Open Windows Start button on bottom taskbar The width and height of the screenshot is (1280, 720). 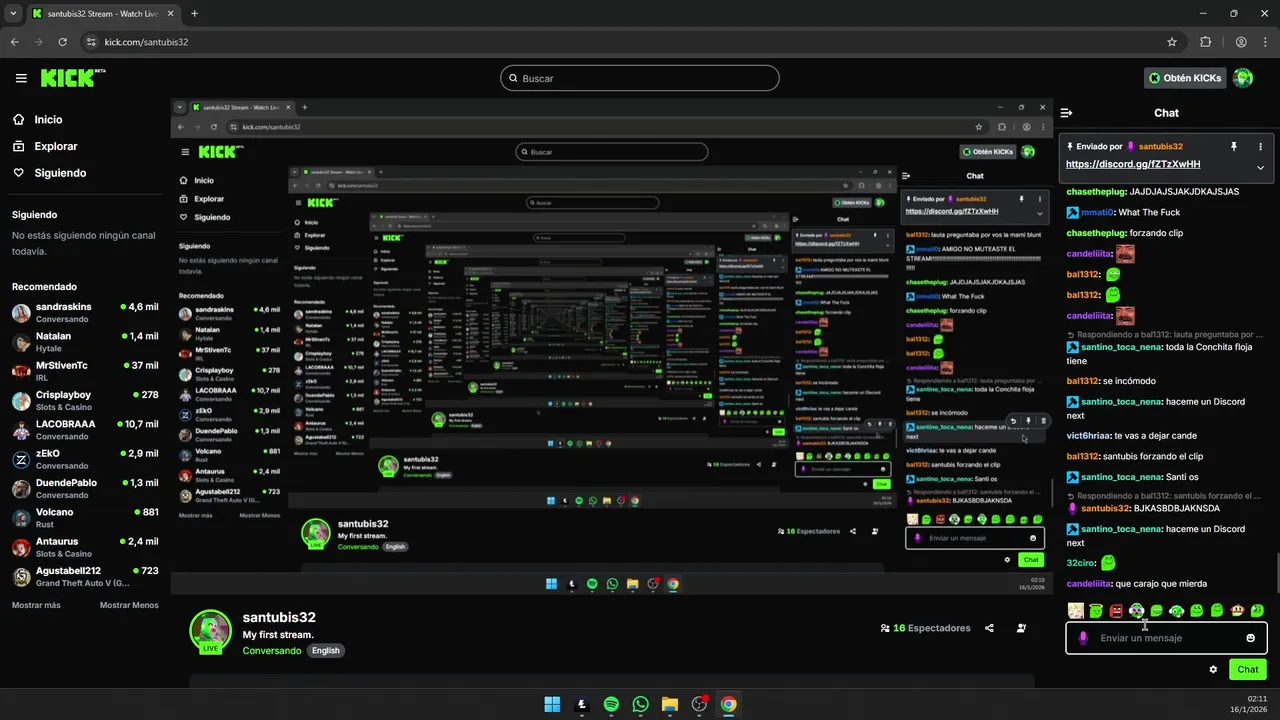[552, 704]
